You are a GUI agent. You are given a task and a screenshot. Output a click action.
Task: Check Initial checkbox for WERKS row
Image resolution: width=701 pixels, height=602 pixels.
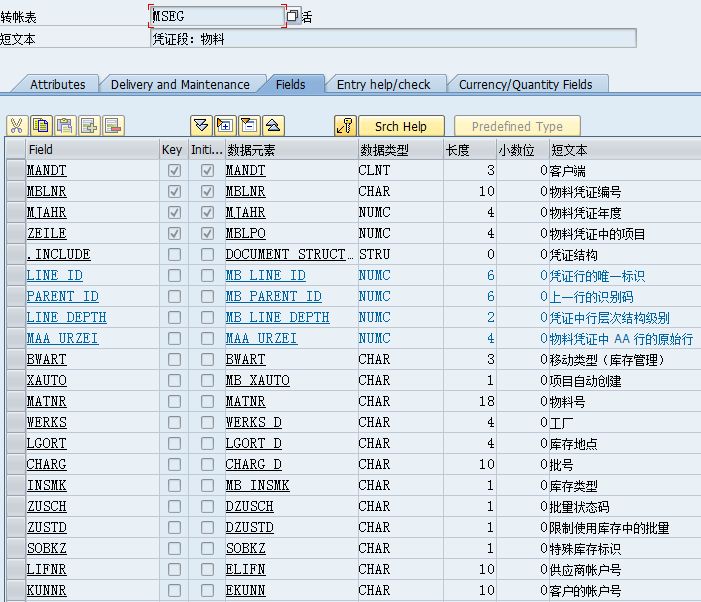[207, 422]
